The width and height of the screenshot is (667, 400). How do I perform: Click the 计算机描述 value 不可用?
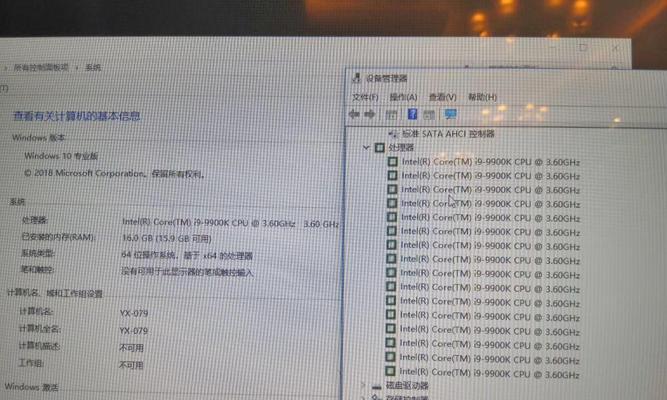(x=131, y=348)
